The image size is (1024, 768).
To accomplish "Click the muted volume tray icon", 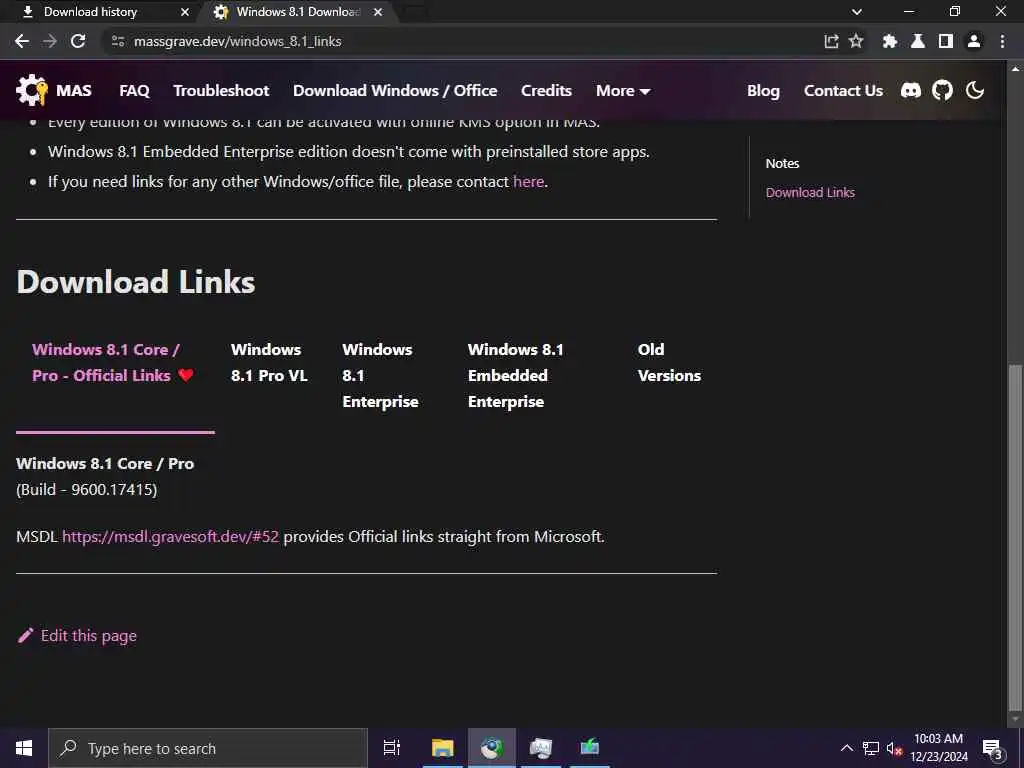I will (894, 748).
